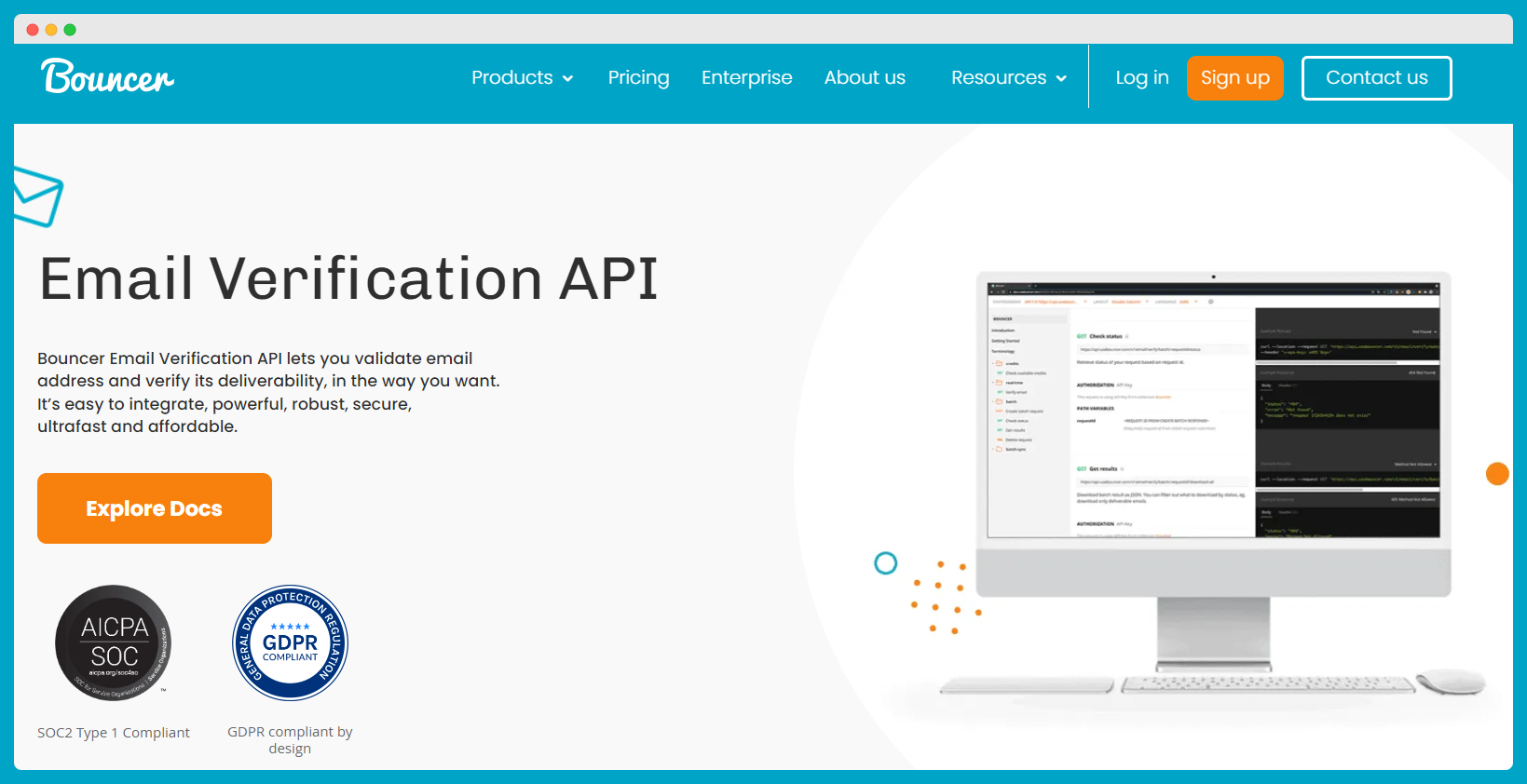Click the Contact us button
The height and width of the screenshot is (784, 1527).
[x=1376, y=78]
